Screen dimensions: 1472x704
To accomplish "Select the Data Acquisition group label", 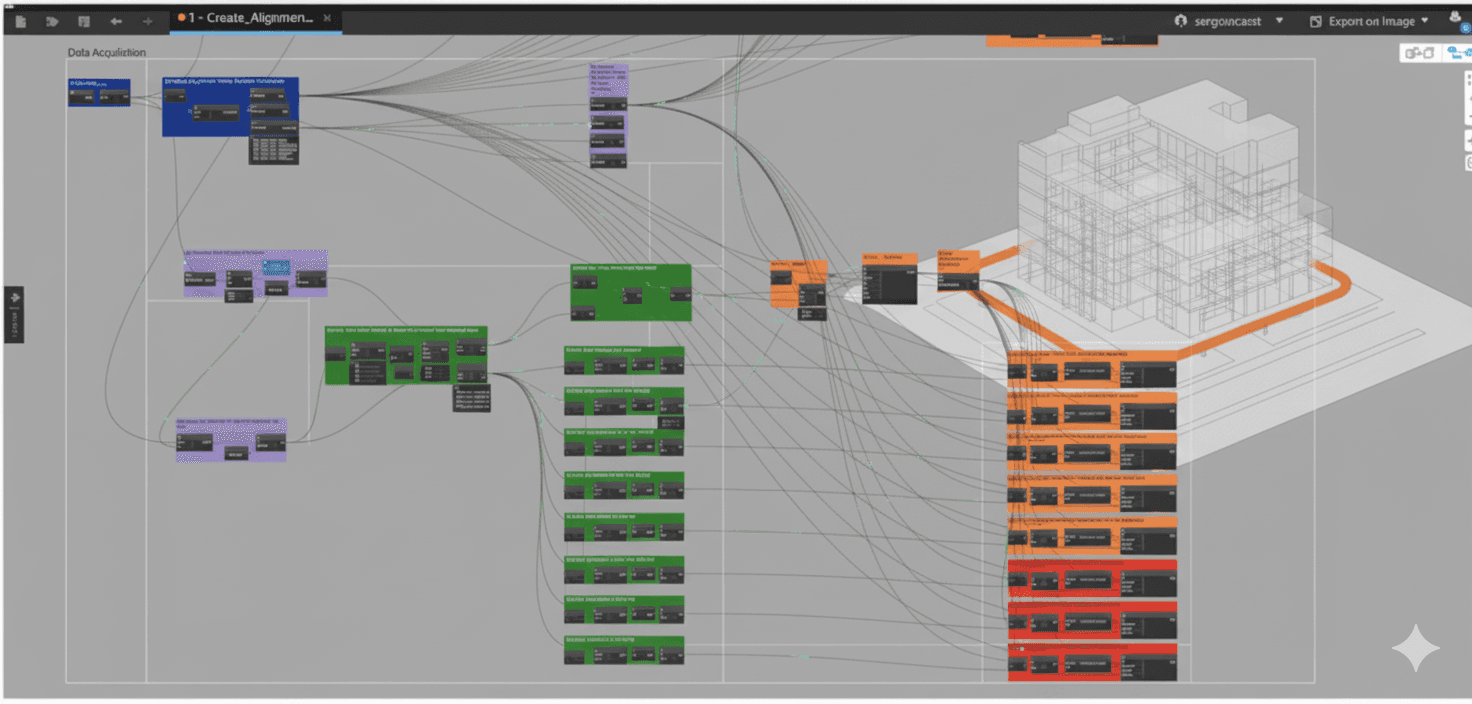I will coord(105,52).
